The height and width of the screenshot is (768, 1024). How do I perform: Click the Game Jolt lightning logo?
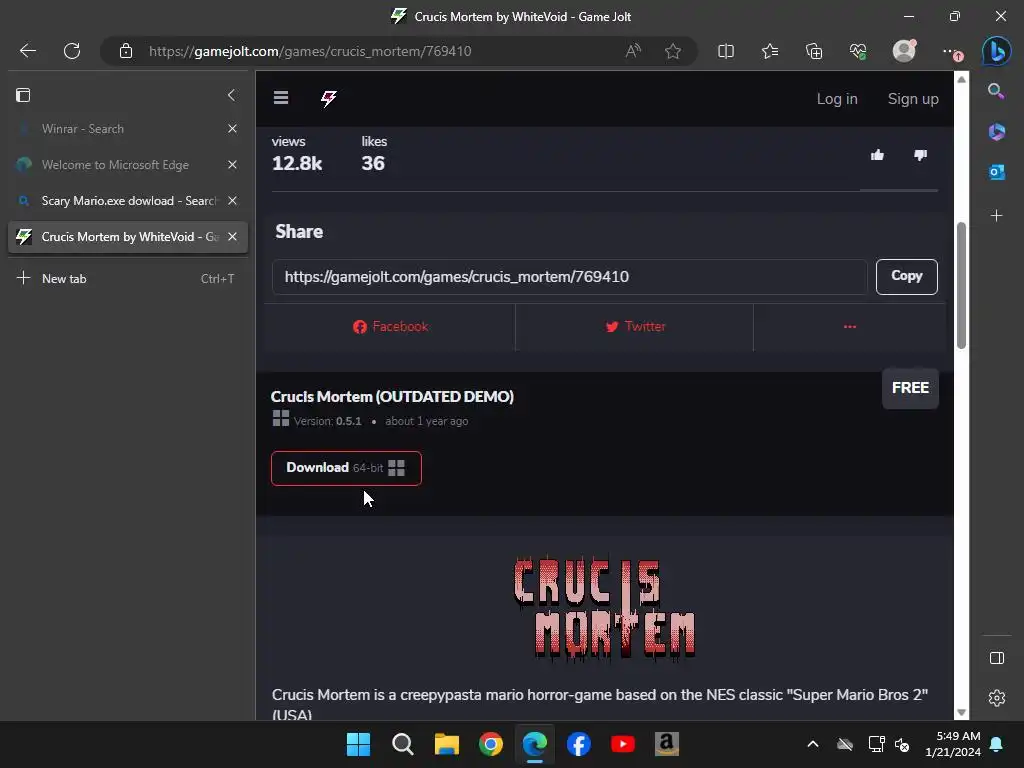pyautogui.click(x=328, y=99)
